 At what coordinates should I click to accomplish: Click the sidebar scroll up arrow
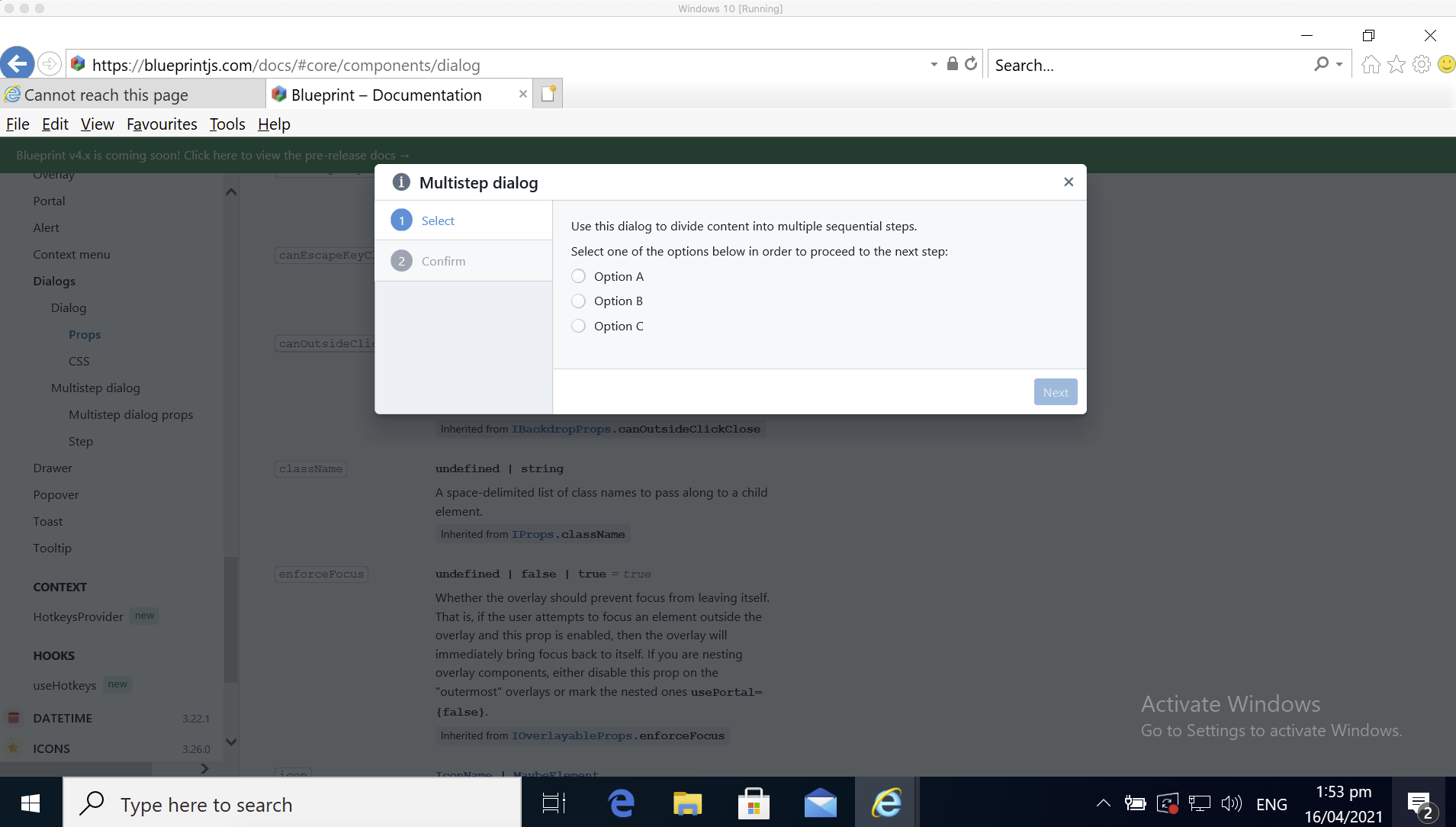point(231,192)
